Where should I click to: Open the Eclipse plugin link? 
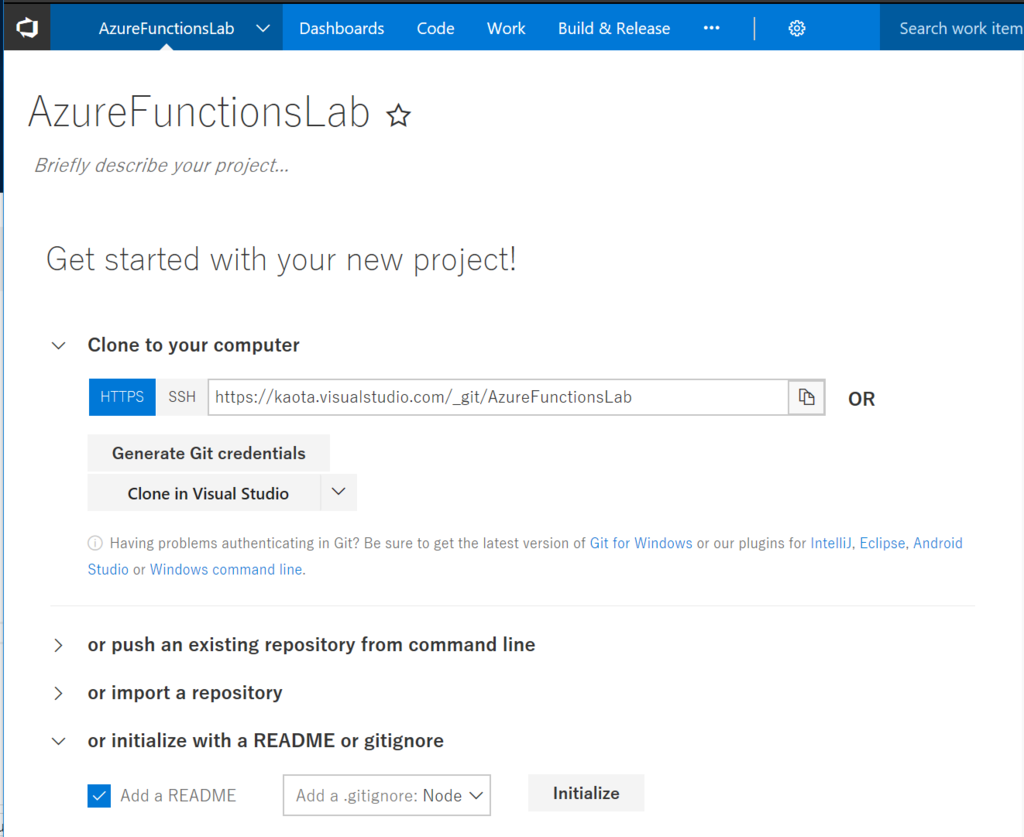point(882,543)
